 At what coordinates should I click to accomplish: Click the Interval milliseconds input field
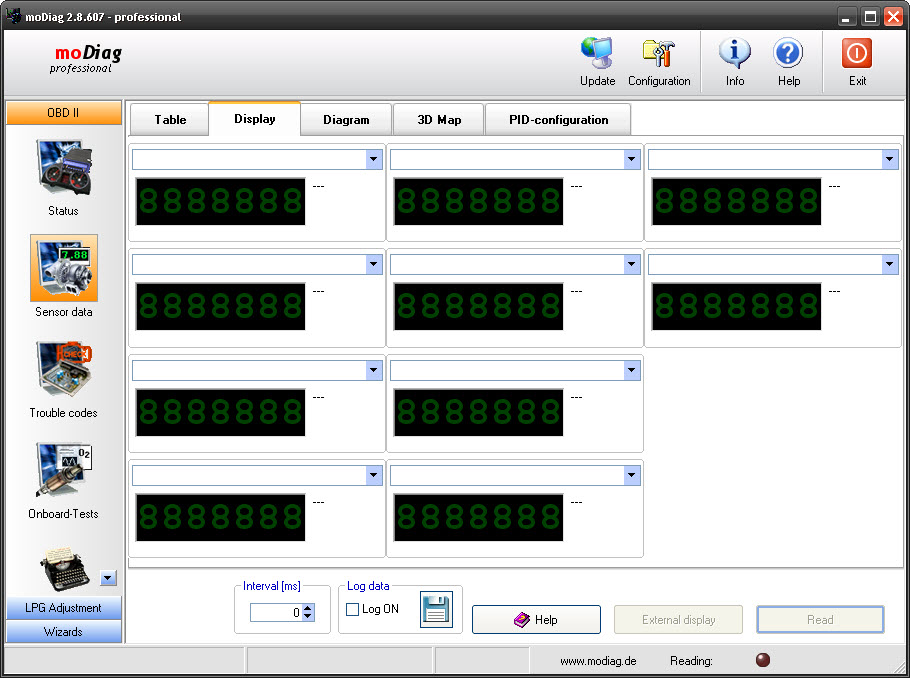(276, 613)
